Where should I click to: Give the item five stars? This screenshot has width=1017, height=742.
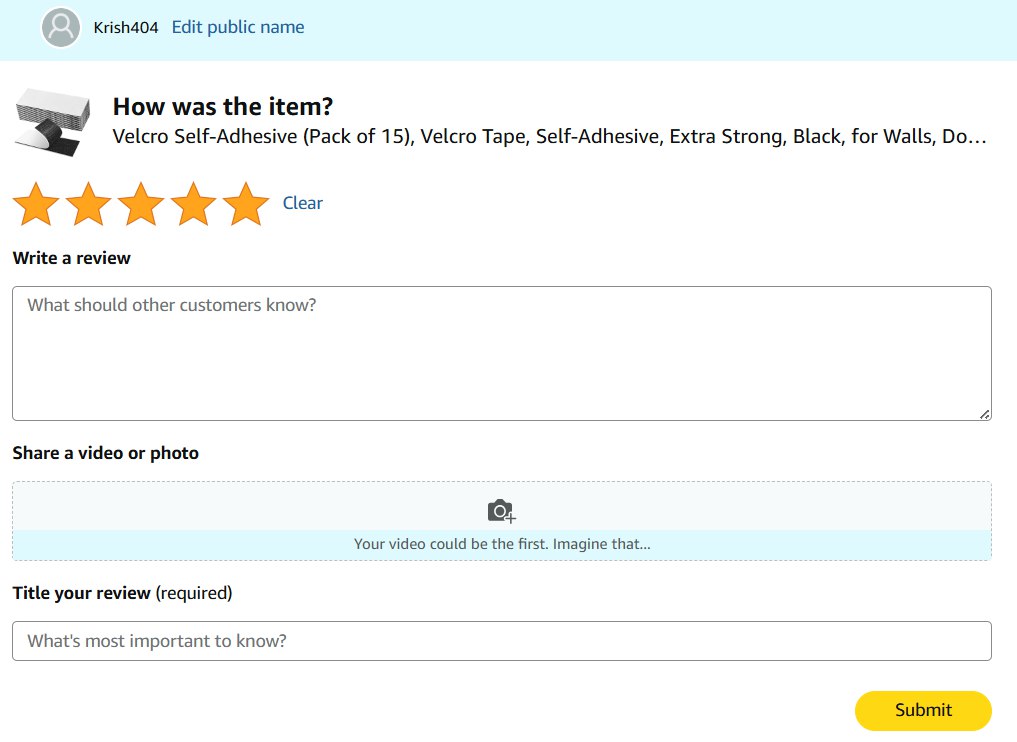coord(246,204)
